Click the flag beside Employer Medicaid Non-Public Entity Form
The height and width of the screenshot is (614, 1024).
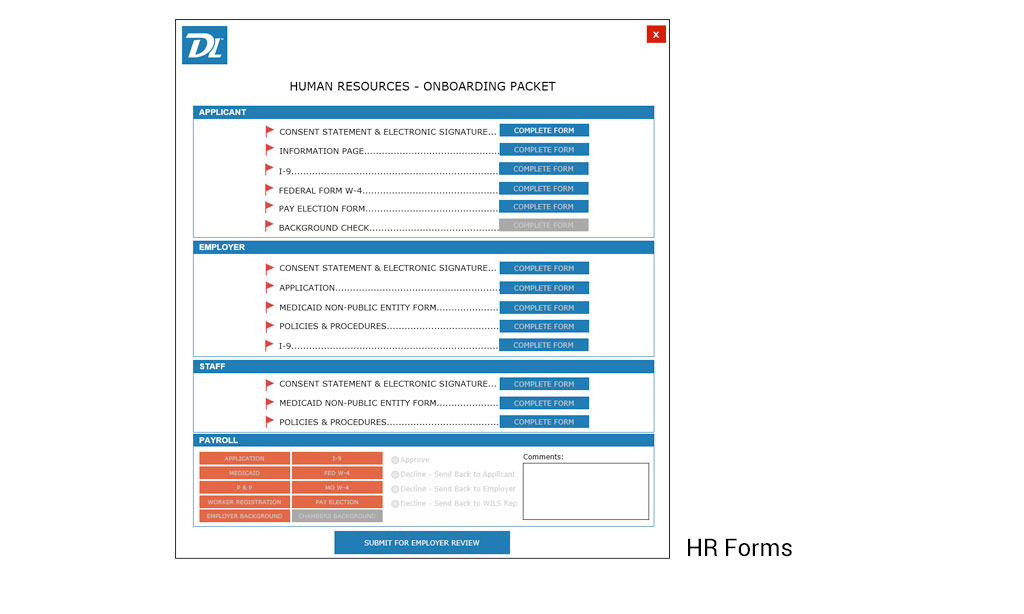tap(269, 307)
